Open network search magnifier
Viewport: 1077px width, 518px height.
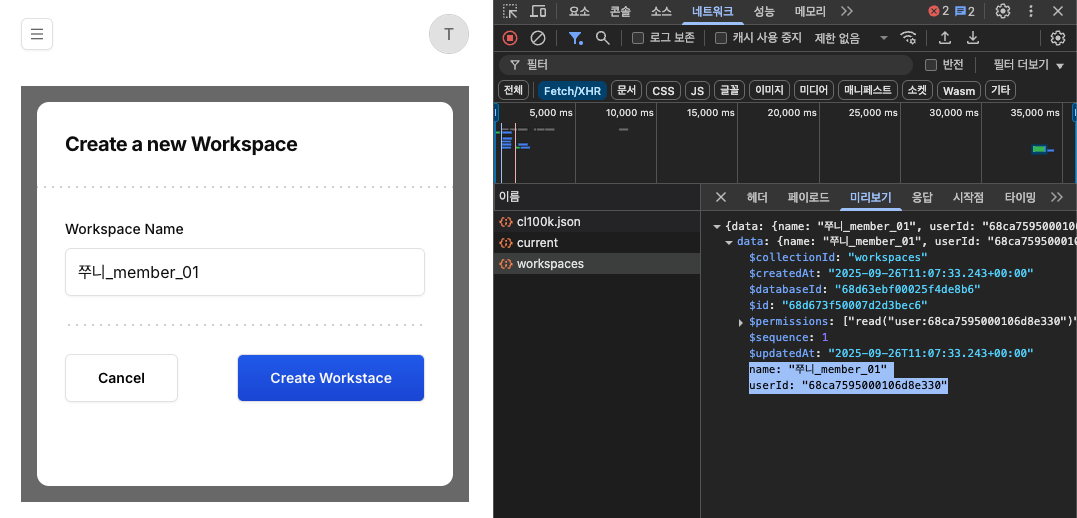coord(602,38)
